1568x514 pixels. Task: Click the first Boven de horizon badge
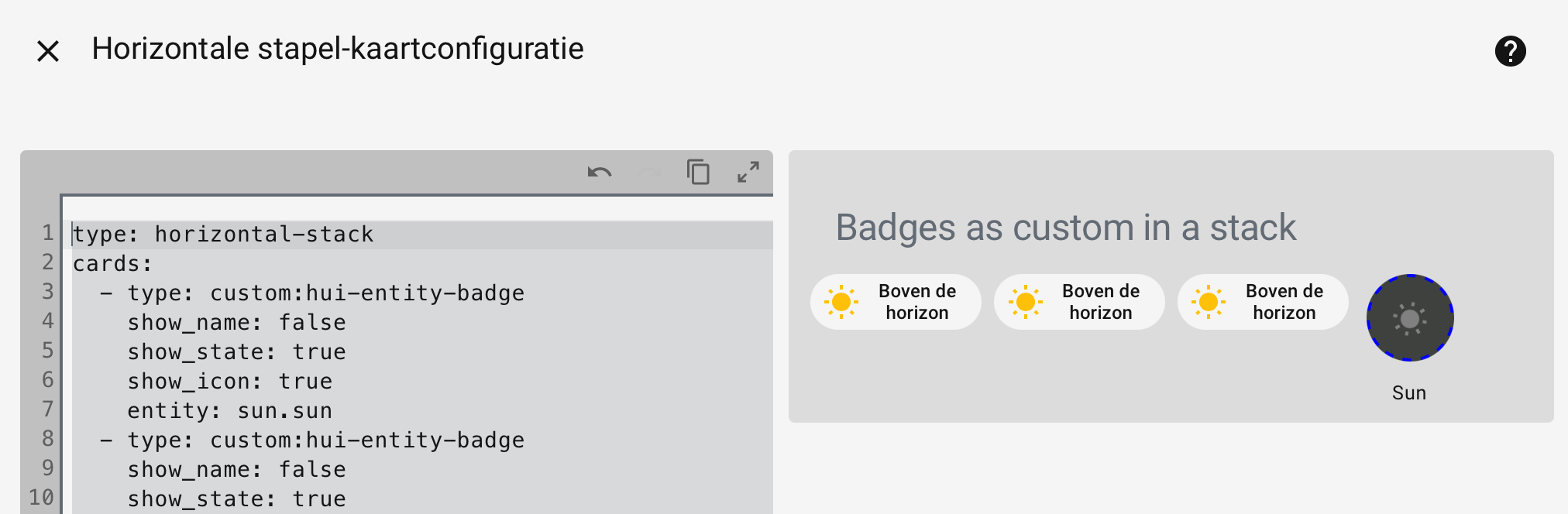tap(896, 302)
